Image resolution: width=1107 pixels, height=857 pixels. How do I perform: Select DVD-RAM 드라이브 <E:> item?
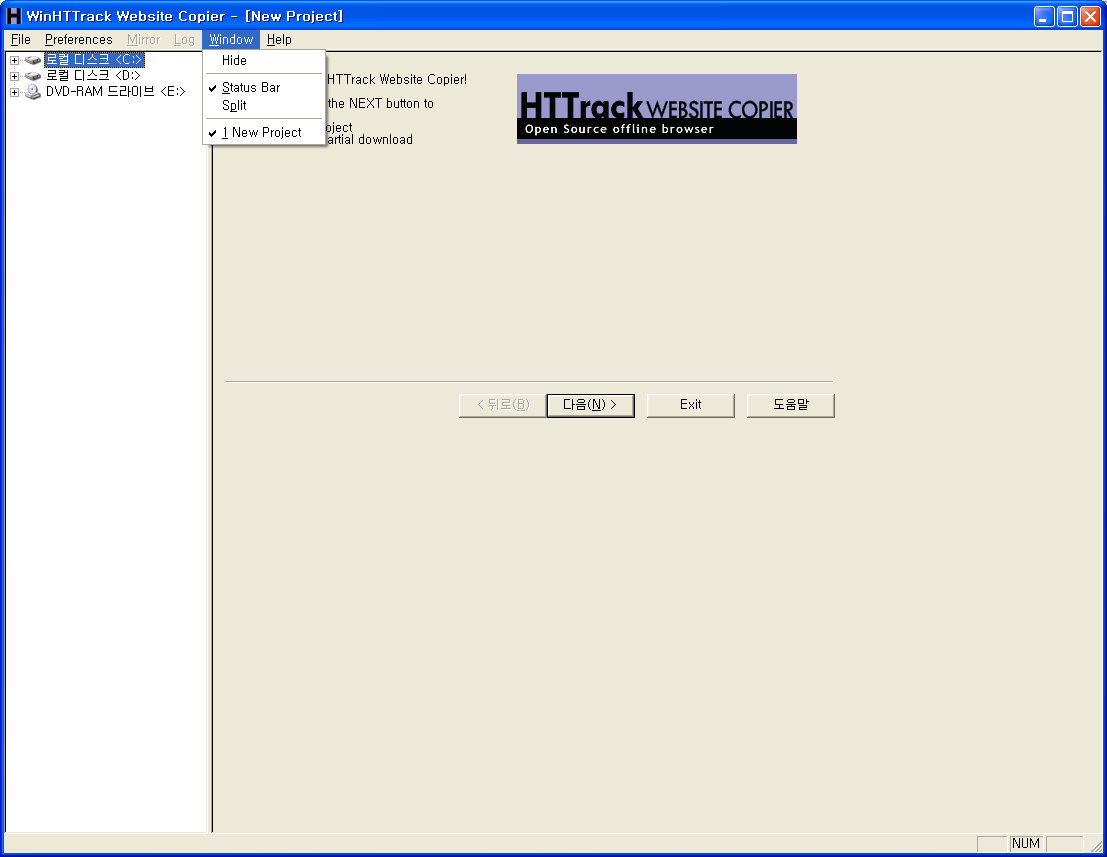click(116, 92)
